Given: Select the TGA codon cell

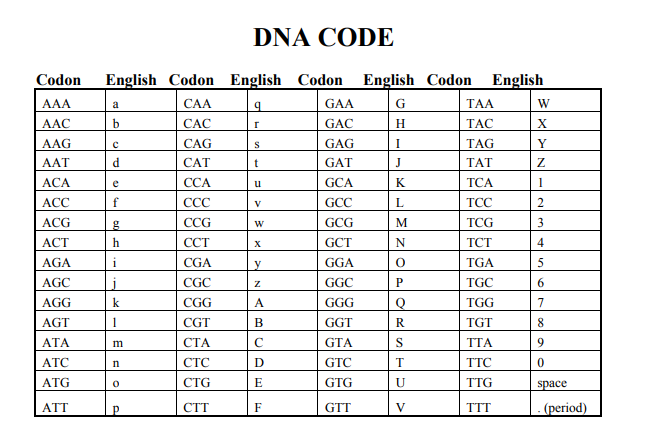Looking at the screenshot, I should [x=481, y=262].
